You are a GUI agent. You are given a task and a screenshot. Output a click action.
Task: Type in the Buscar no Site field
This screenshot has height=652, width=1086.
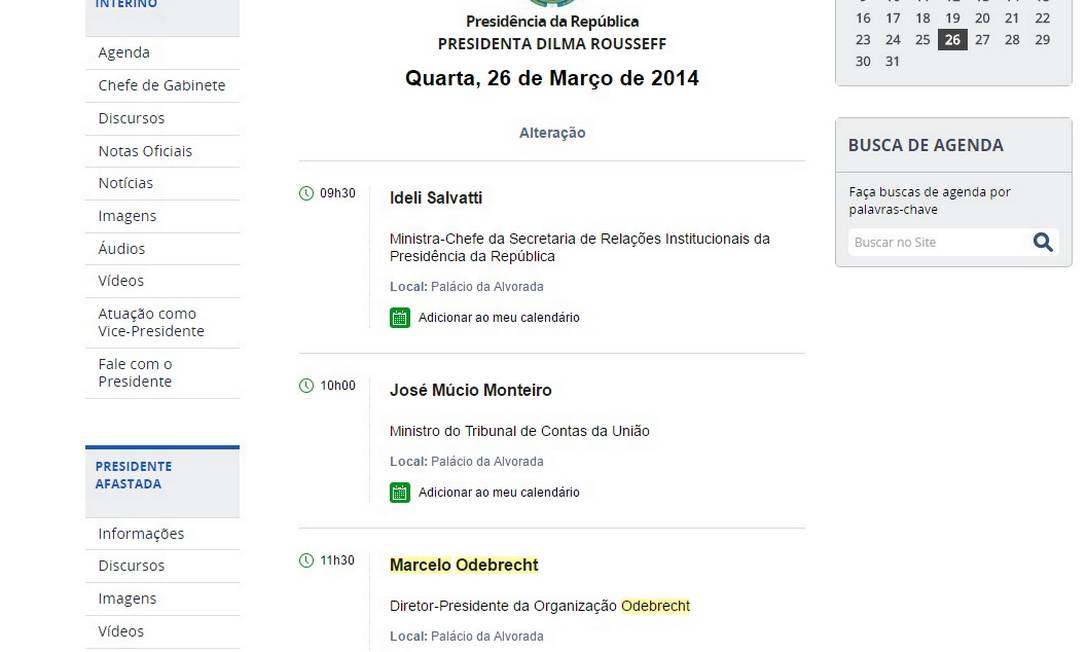[x=938, y=242]
